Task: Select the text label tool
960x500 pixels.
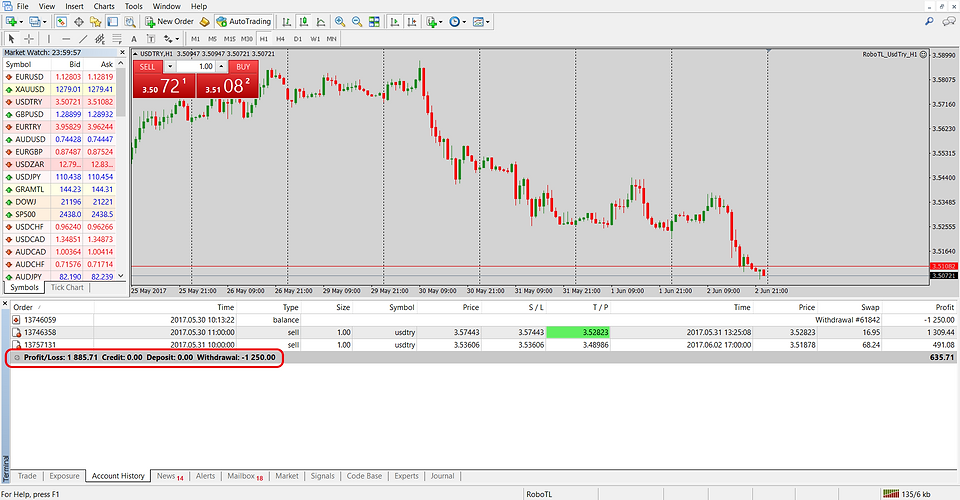Action: (151, 39)
